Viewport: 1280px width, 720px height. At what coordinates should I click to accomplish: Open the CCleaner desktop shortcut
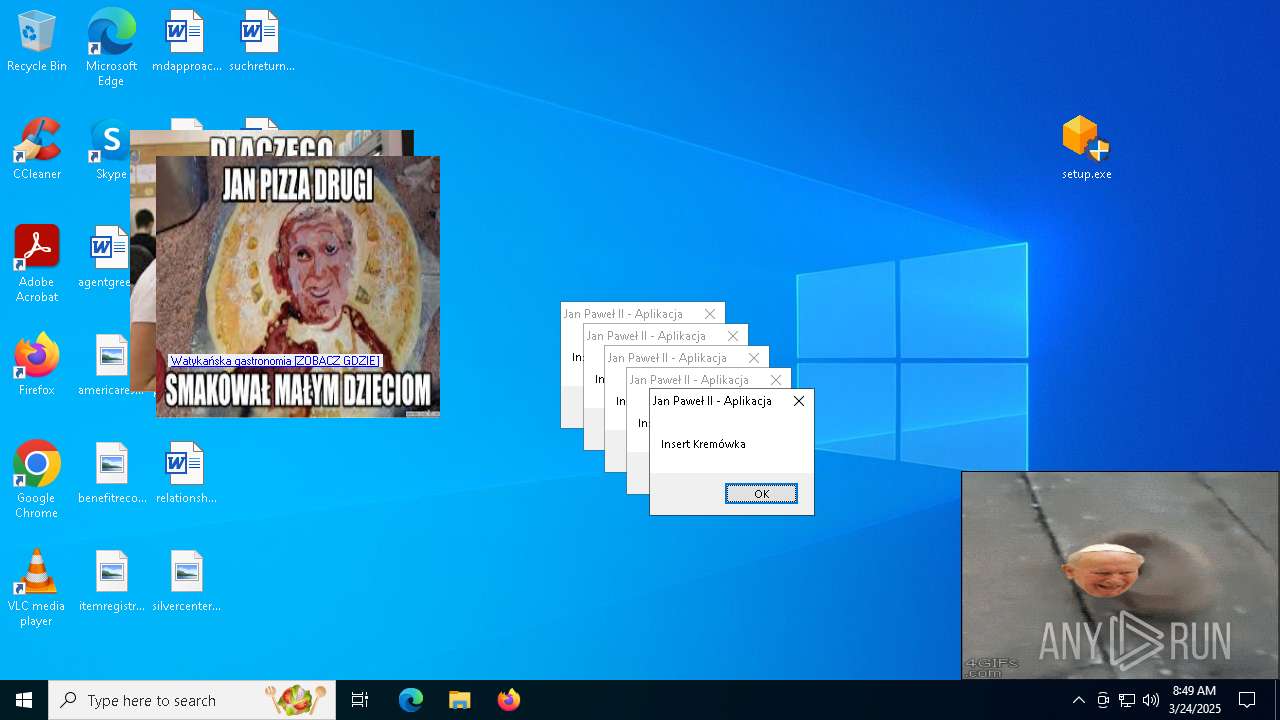coord(37,150)
